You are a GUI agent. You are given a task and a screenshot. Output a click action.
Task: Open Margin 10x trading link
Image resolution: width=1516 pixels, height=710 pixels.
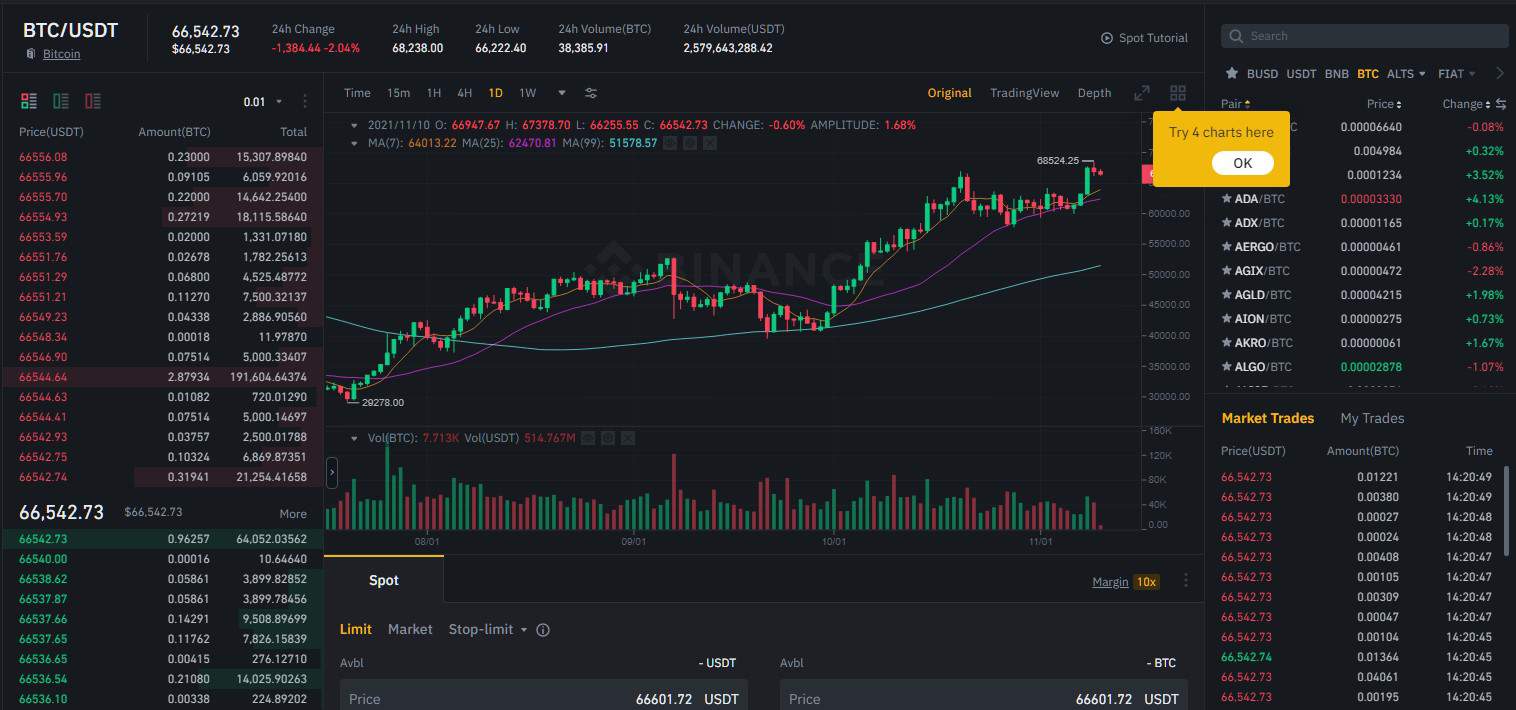[1126, 581]
